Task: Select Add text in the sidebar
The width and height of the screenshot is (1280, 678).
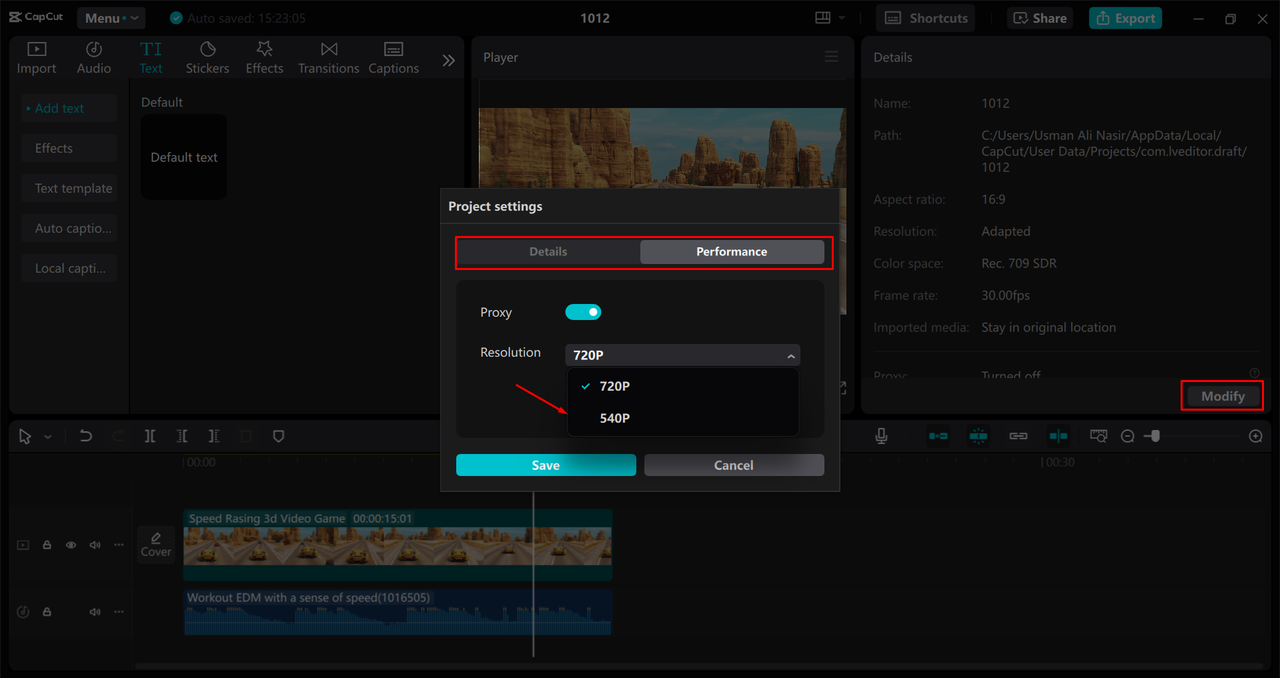Action: [69, 108]
